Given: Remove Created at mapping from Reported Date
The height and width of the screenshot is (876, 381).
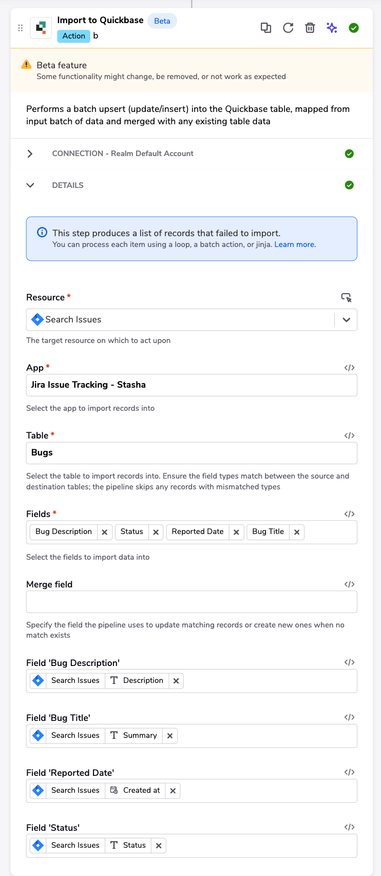Looking at the screenshot, I should click(173, 791).
